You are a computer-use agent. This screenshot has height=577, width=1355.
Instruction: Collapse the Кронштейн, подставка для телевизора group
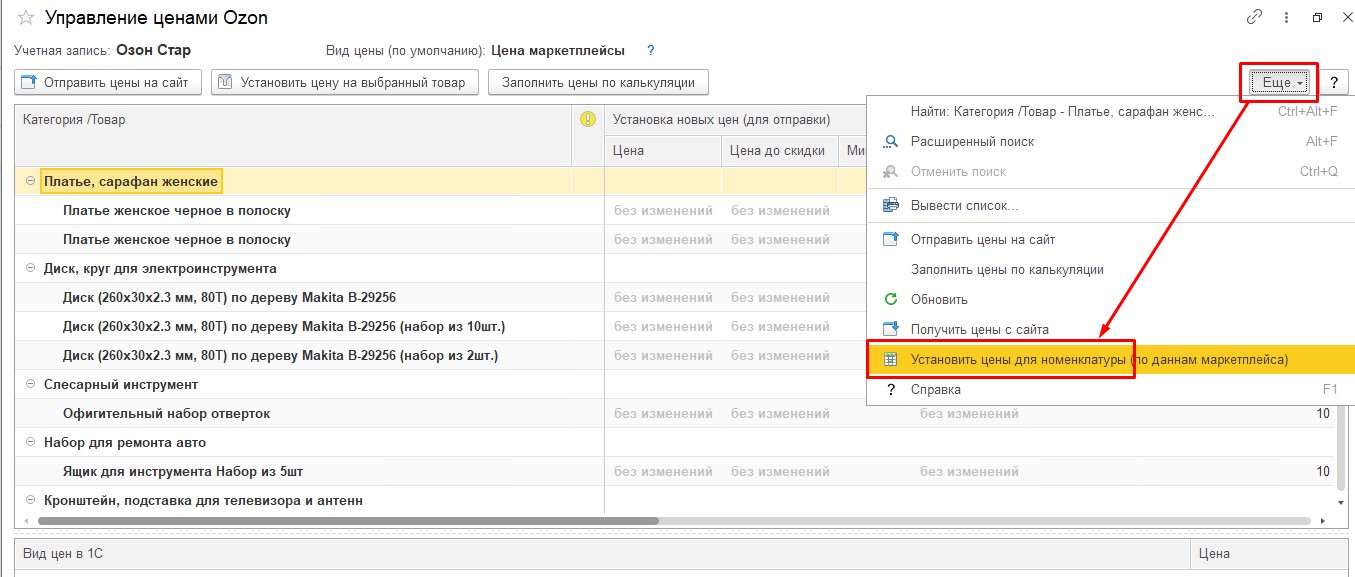tap(30, 501)
